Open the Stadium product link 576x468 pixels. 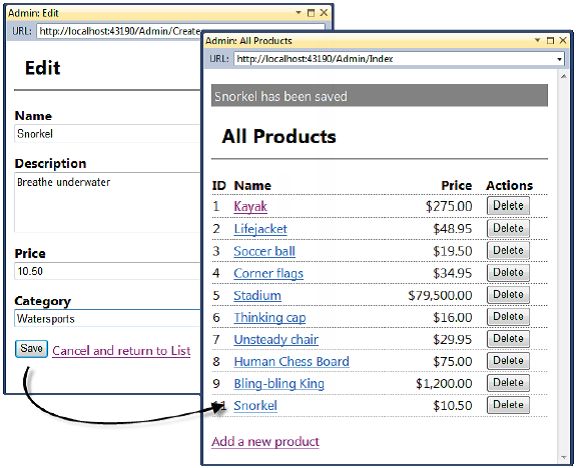click(x=257, y=295)
